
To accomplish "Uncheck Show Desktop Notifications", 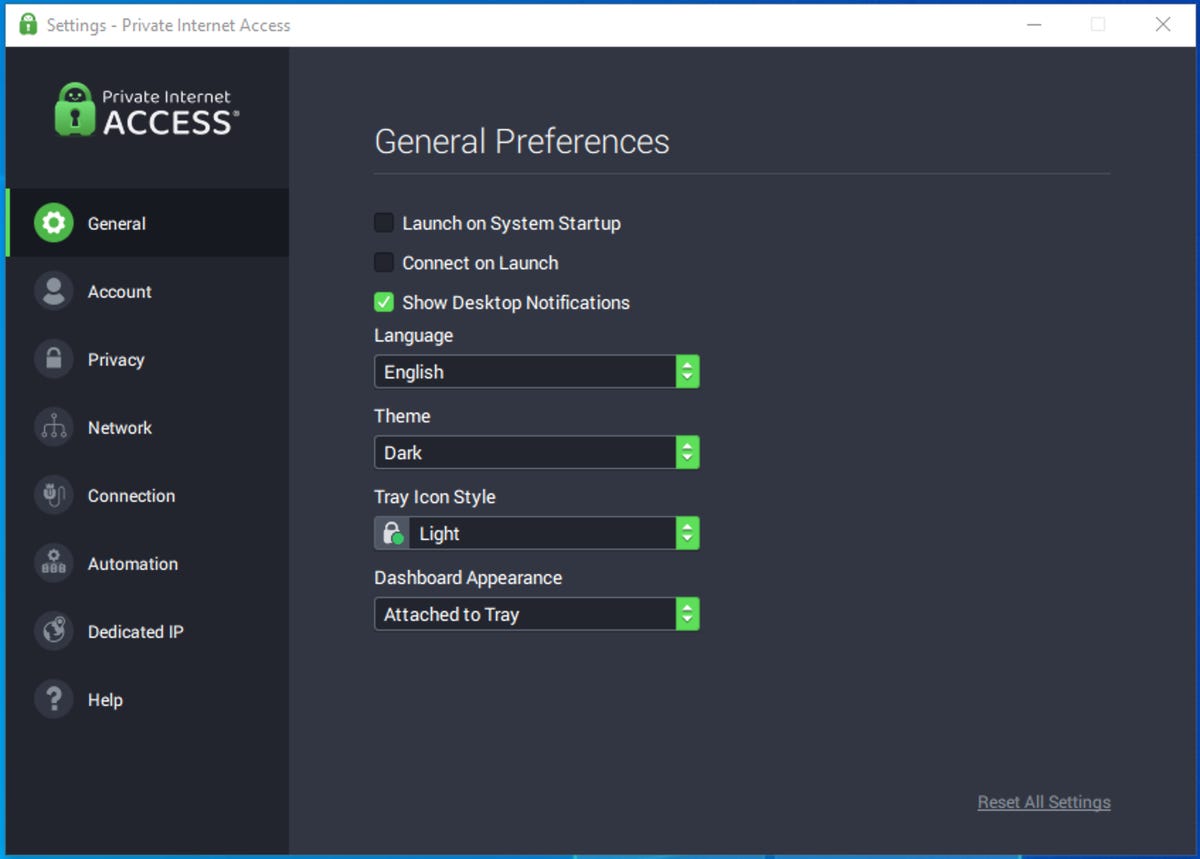I will [384, 302].
